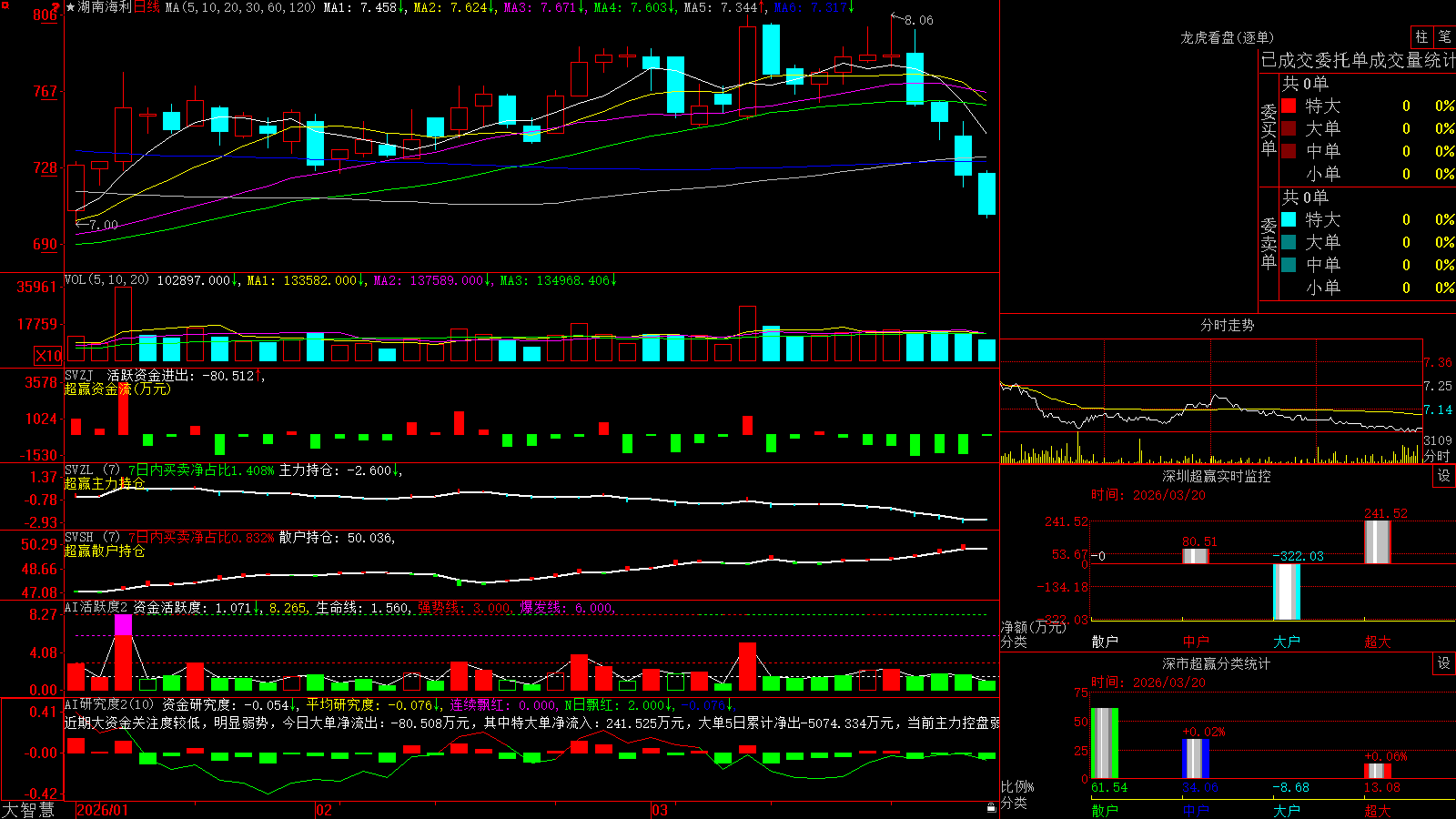Click the 13.08 超大 red bar
Viewport: 1456px width, 819px height.
[x=1378, y=771]
